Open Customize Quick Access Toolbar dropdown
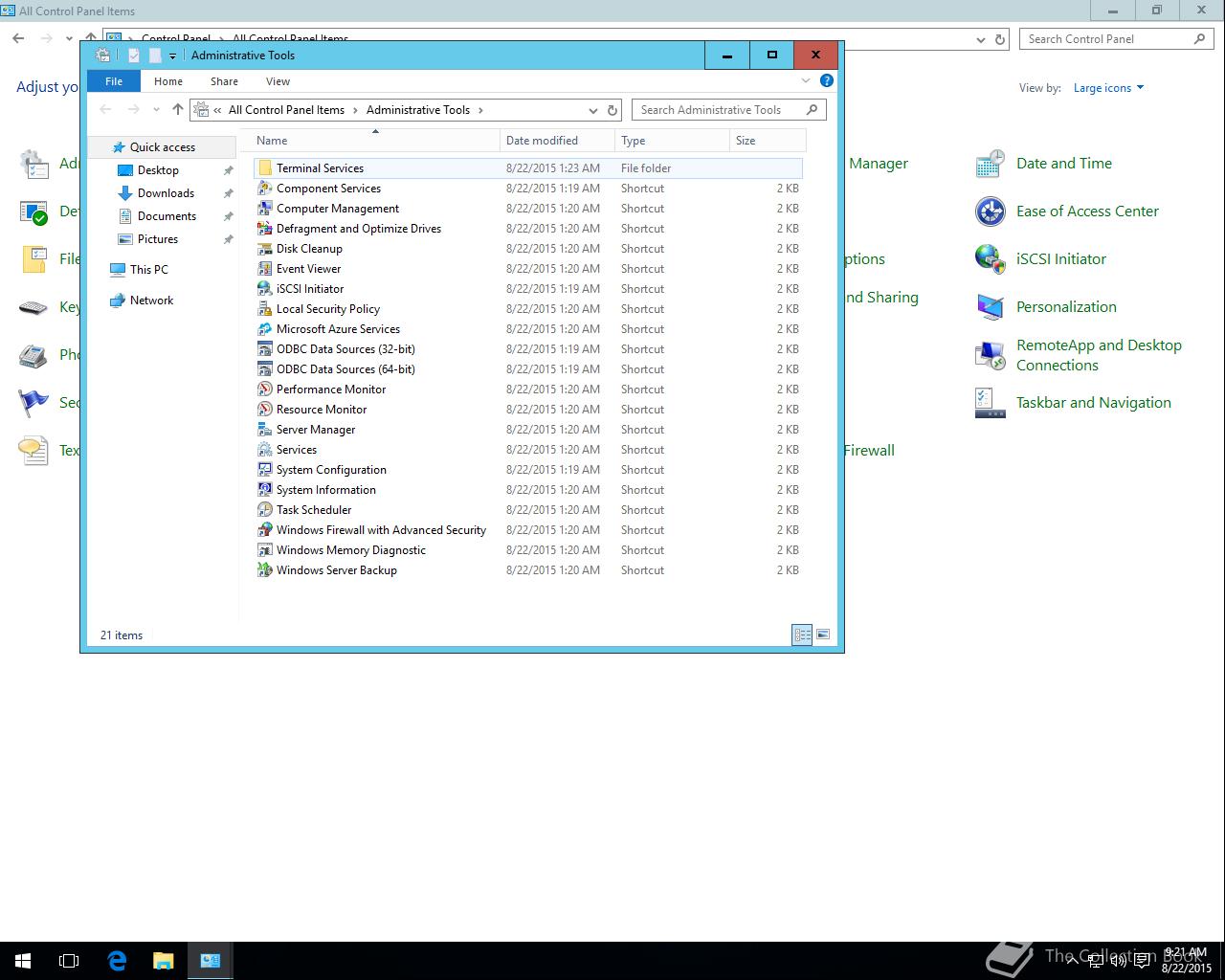 point(172,56)
